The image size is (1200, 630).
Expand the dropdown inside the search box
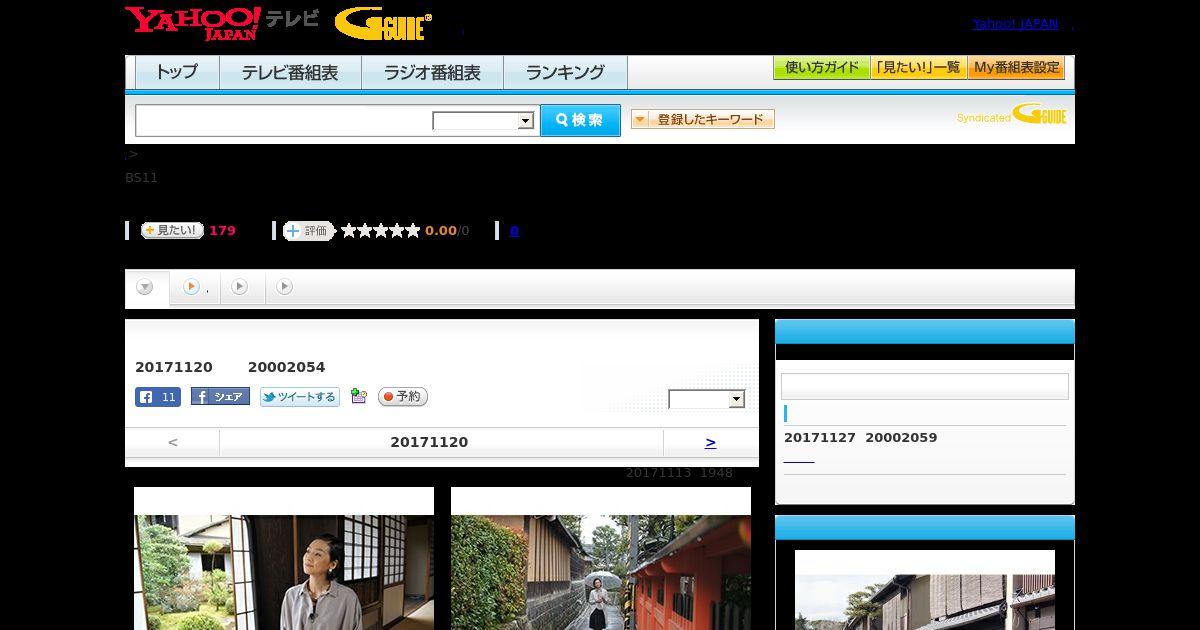click(x=484, y=121)
